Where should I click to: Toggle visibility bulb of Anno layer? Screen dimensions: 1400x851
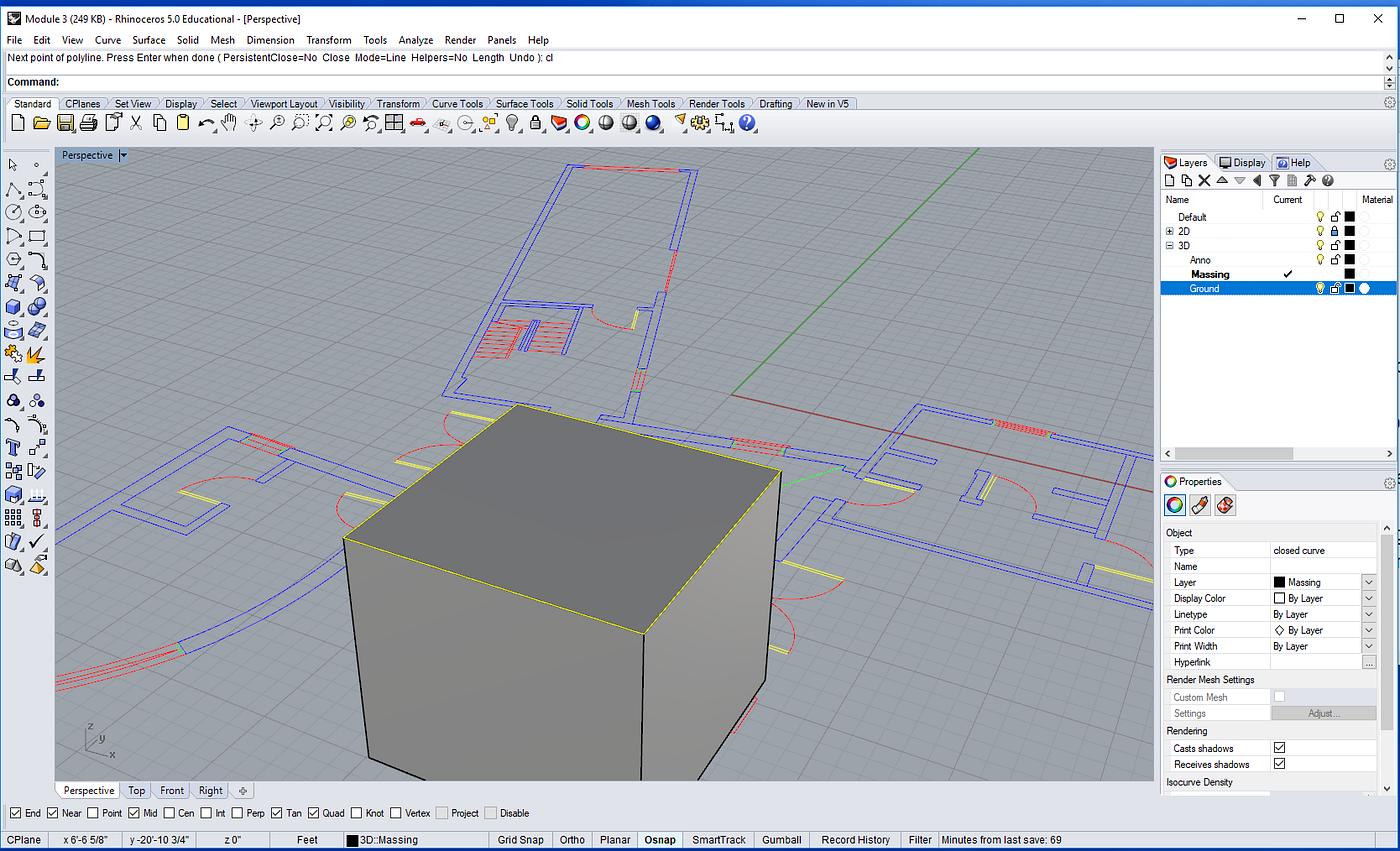[x=1319, y=260]
